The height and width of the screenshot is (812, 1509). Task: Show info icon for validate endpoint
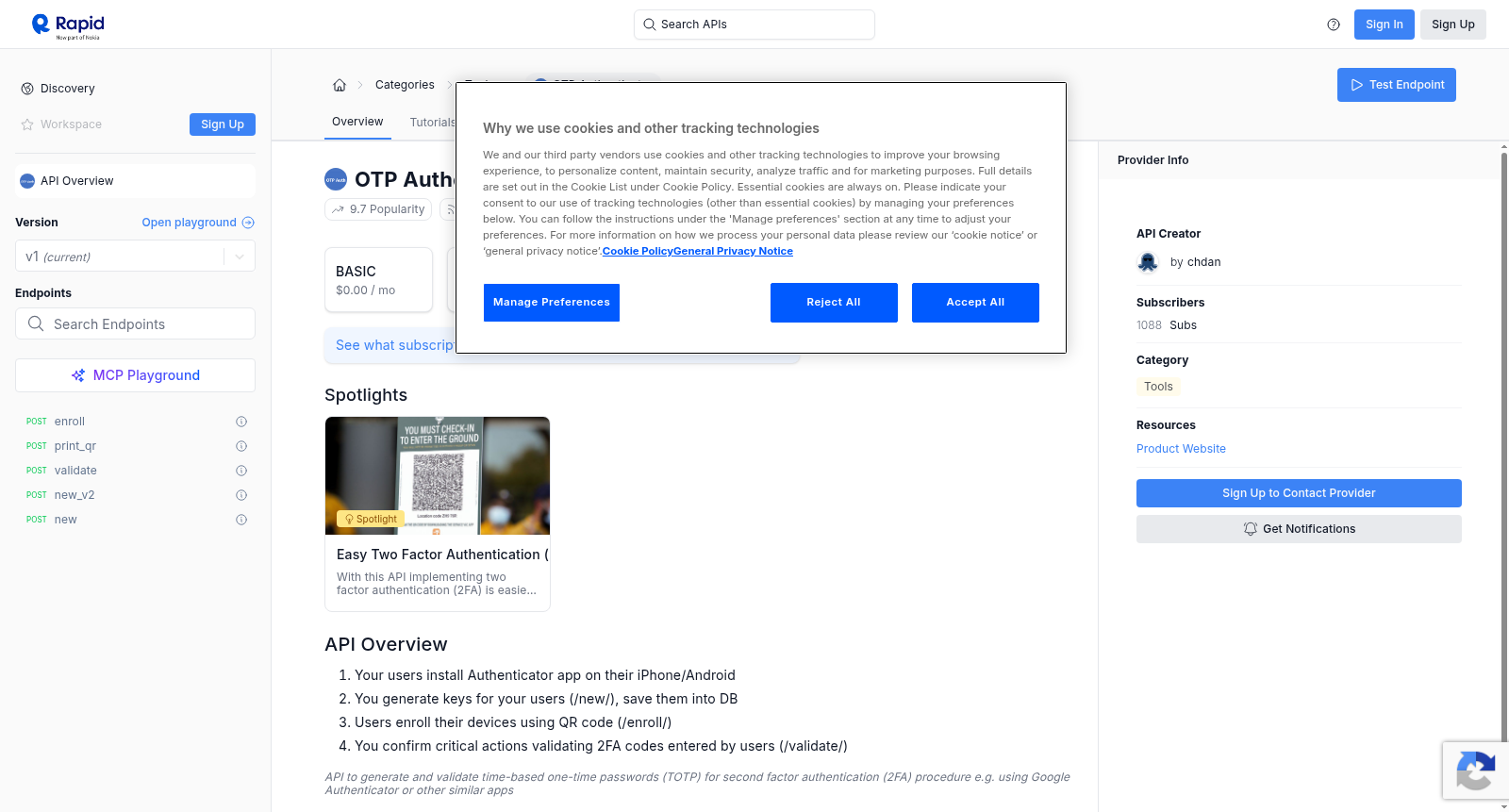pos(241,471)
